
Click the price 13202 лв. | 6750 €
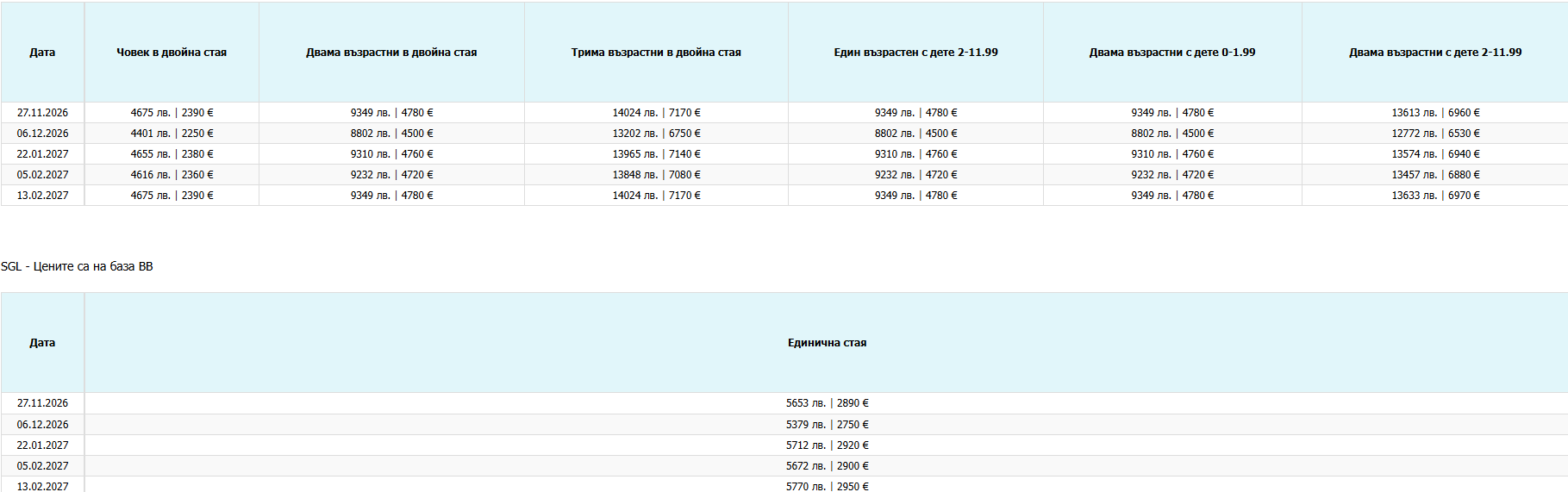(x=656, y=134)
